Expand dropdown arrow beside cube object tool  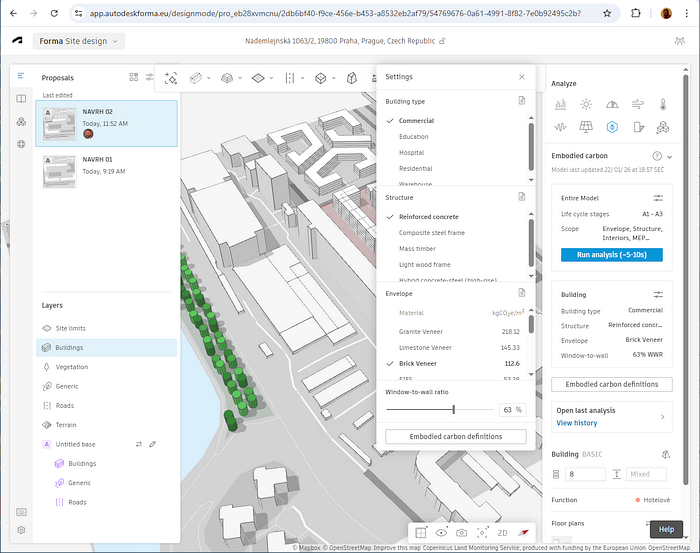coord(333,79)
